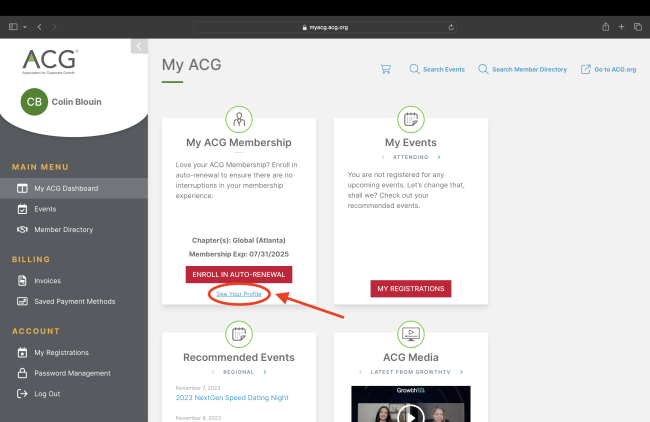Open Events in the main menu
Image resolution: width=650 pixels, height=422 pixels.
pos(45,209)
